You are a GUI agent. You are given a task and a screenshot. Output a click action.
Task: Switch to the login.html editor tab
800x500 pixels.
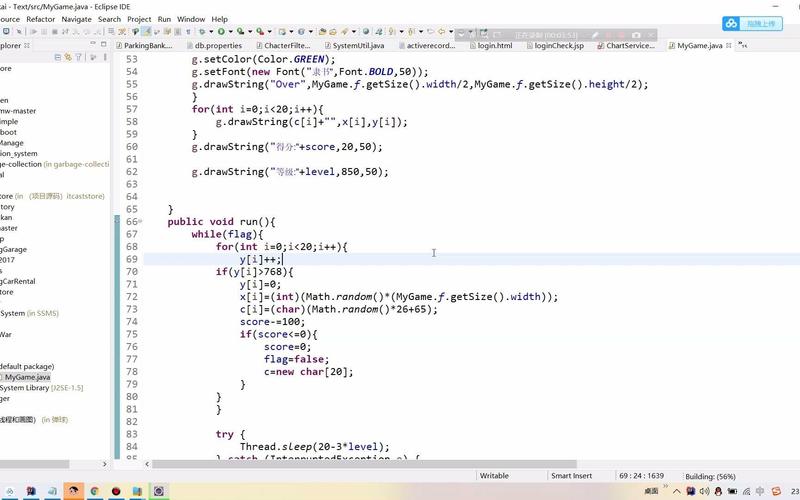491,45
